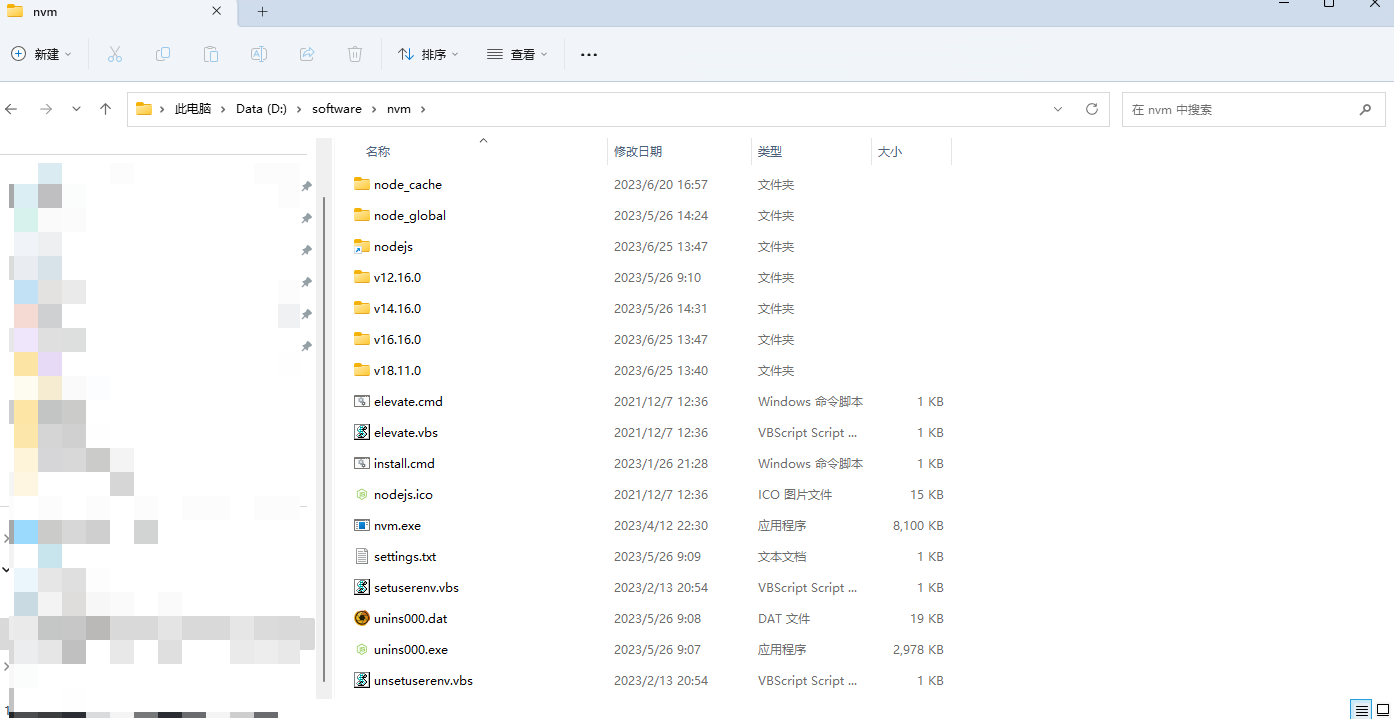The image size is (1394, 719).
Task: Click the Delete trash can icon
Action: [355, 54]
